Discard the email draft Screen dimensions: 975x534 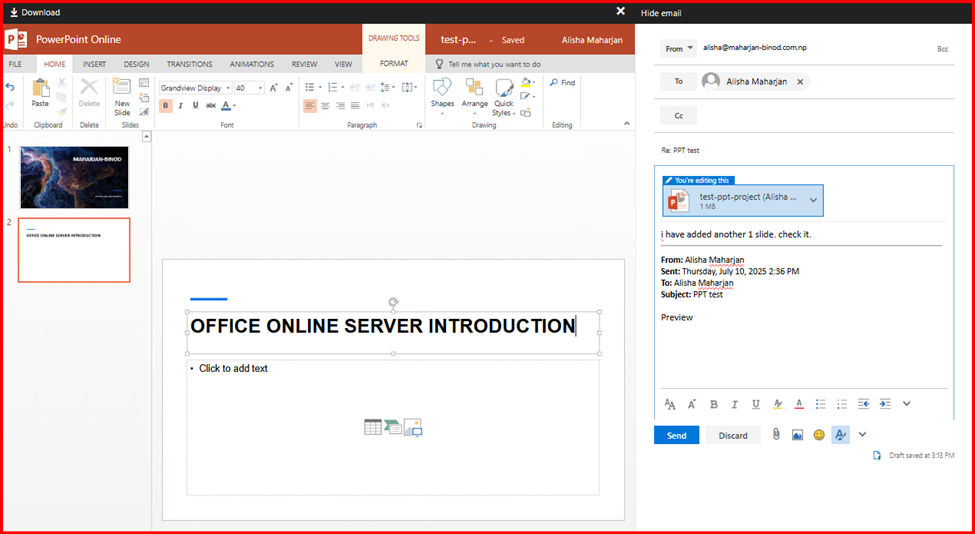point(732,435)
